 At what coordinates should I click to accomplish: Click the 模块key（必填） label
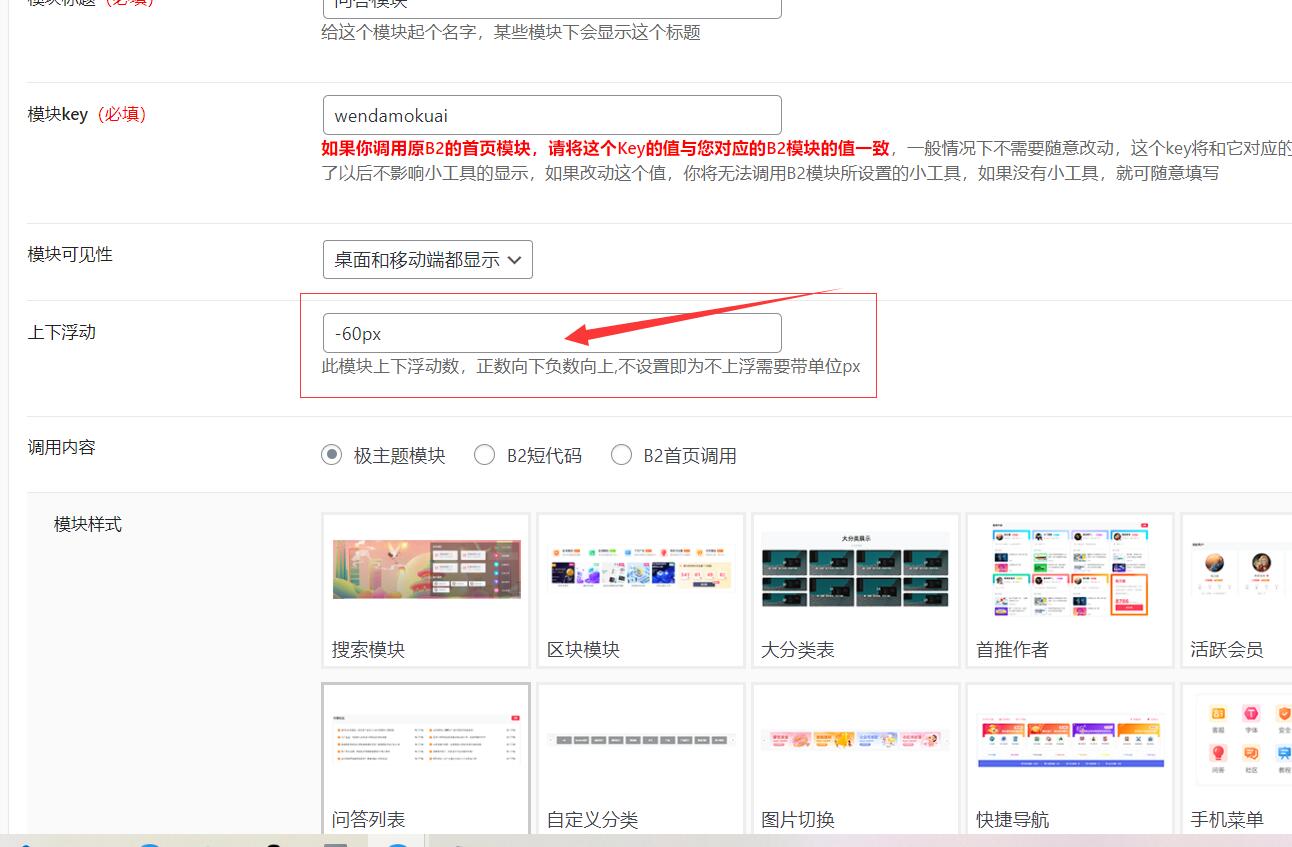pyautogui.click(x=88, y=114)
